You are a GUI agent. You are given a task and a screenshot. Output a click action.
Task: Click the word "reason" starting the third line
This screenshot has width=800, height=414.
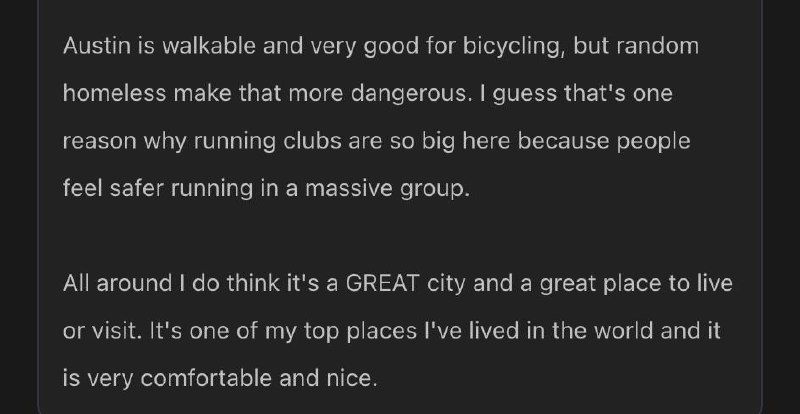pos(99,141)
